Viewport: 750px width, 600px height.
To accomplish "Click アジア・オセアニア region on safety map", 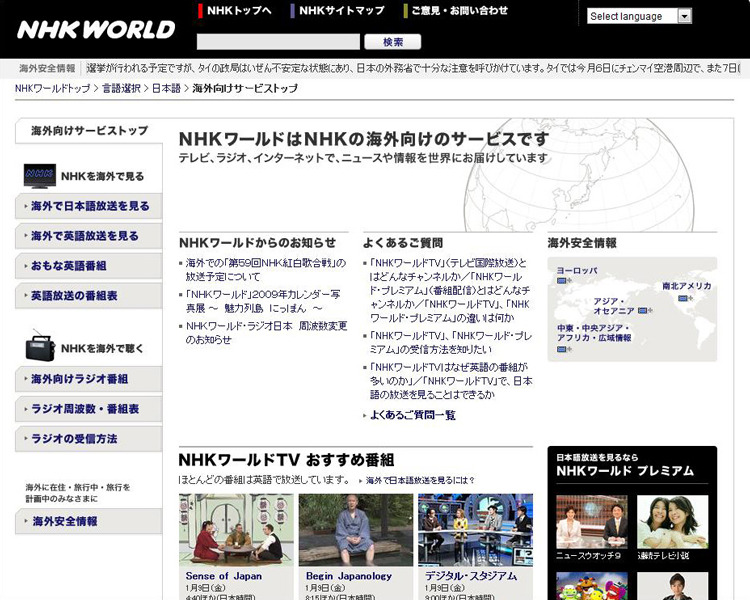I will [614, 306].
